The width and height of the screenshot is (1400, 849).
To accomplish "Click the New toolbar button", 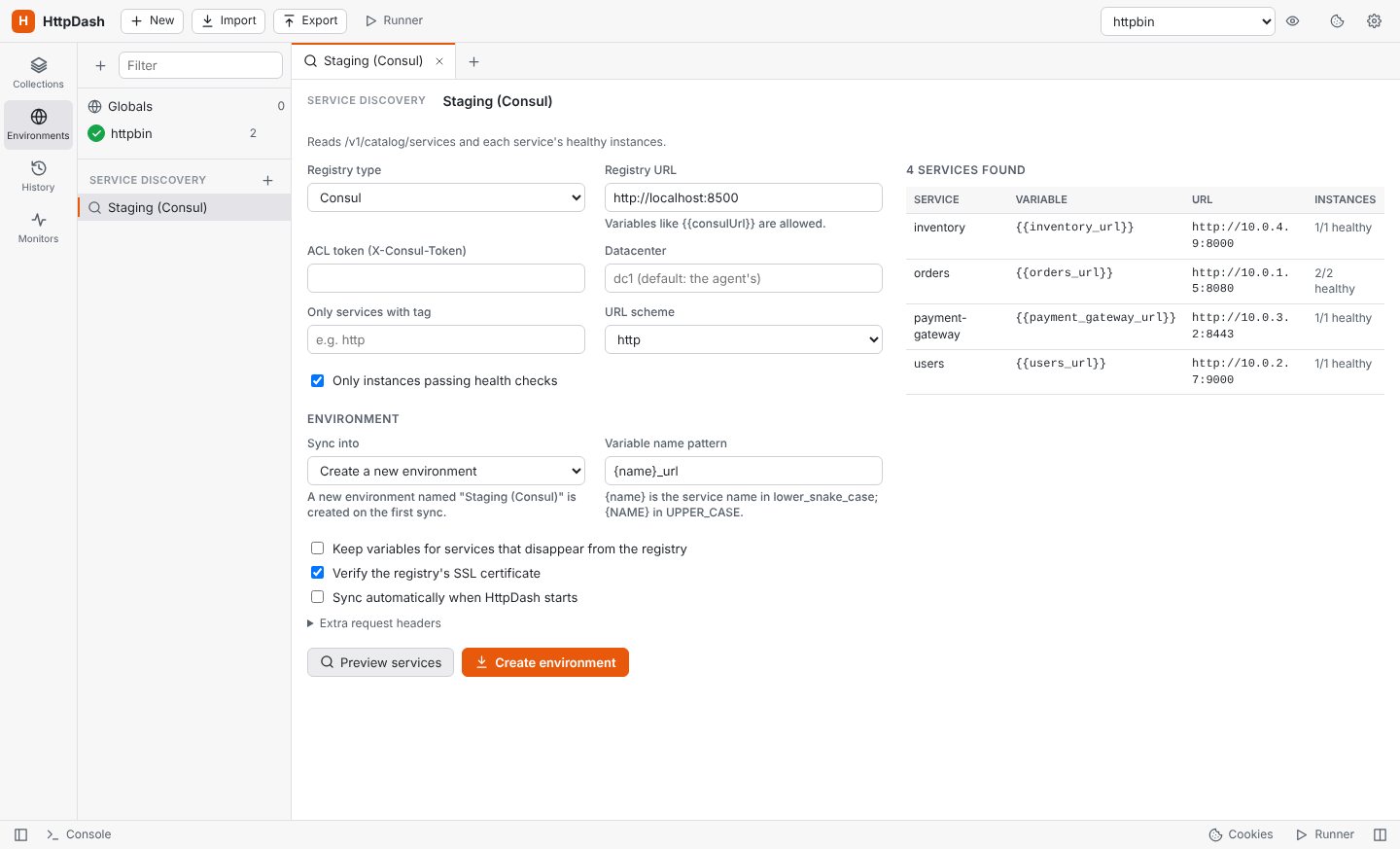I will pos(153,20).
